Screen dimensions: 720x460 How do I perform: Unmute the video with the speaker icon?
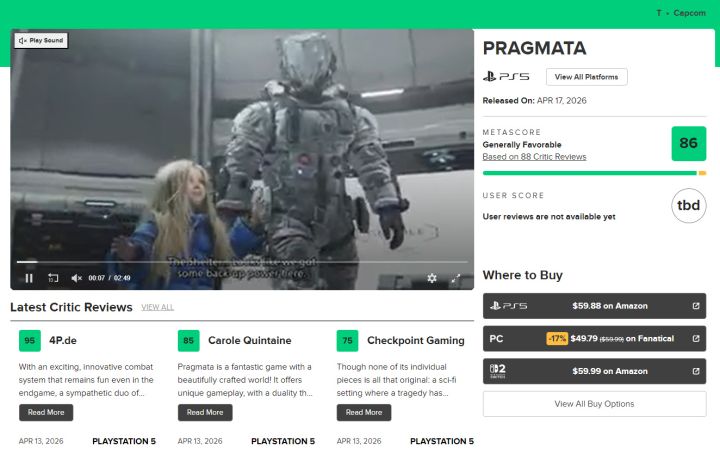pos(77,278)
